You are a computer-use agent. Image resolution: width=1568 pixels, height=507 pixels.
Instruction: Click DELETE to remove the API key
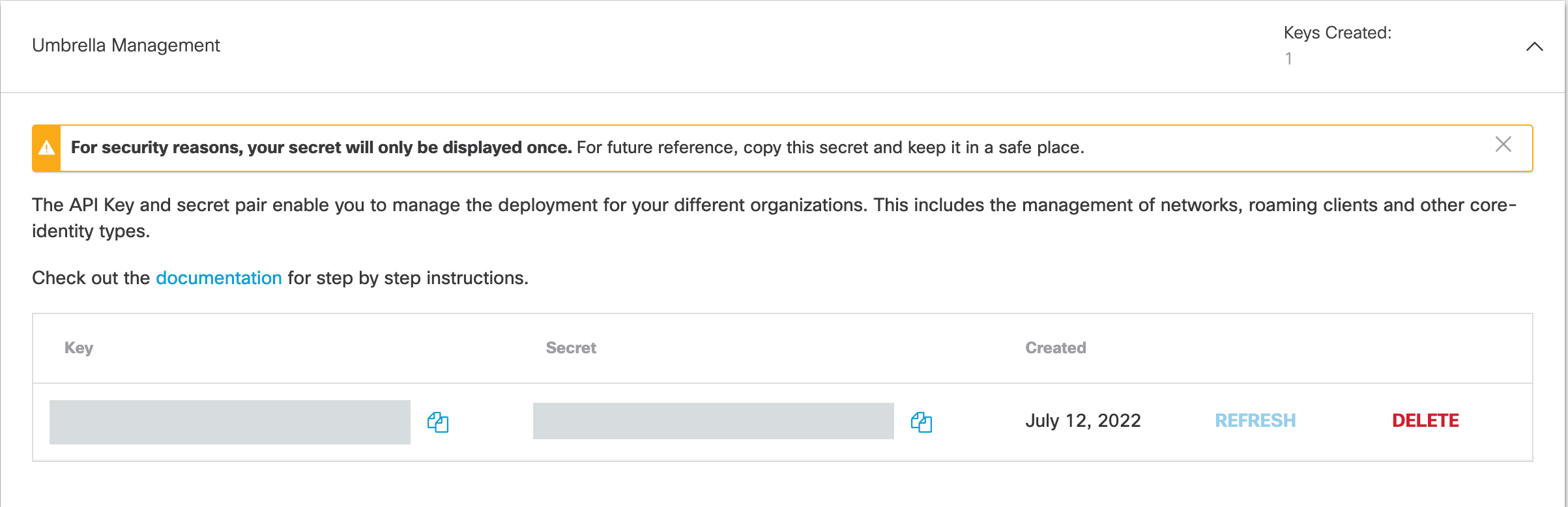click(1425, 420)
